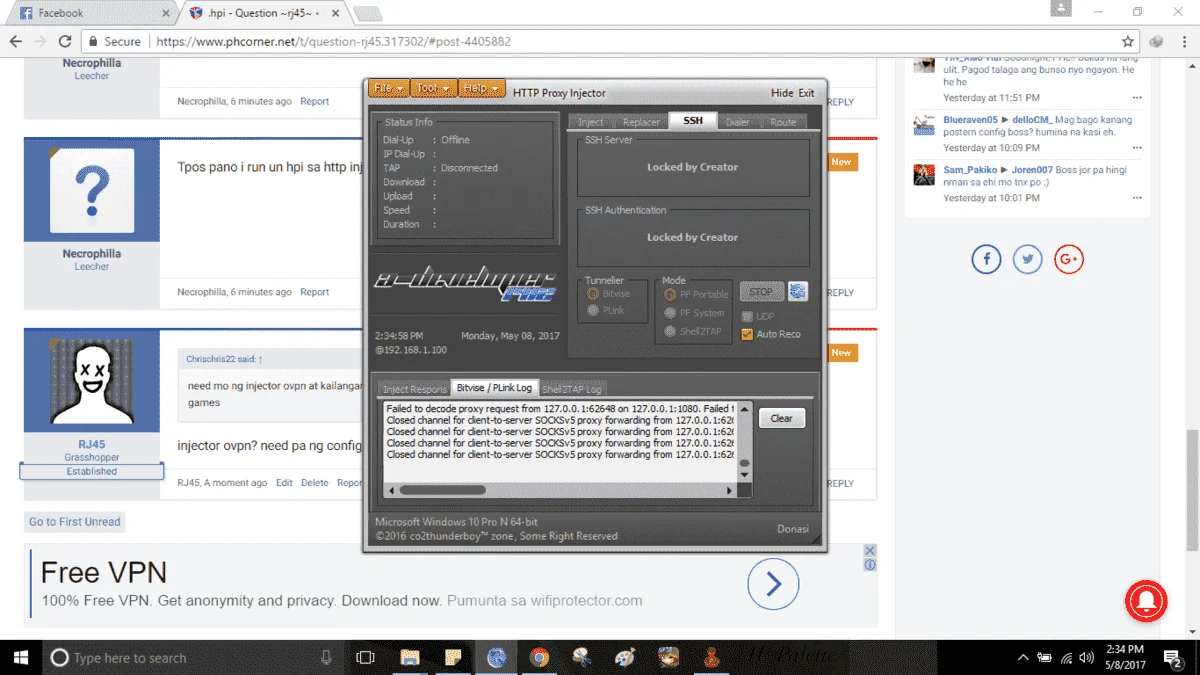Switch to the Inject tab
This screenshot has width=1200, height=675.
pos(591,122)
